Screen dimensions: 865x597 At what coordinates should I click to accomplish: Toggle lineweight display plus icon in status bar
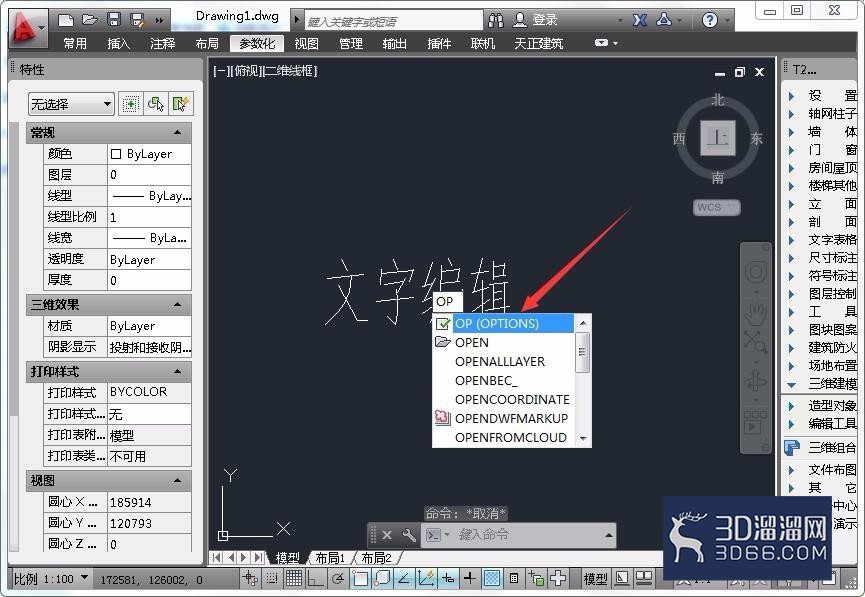pos(469,578)
